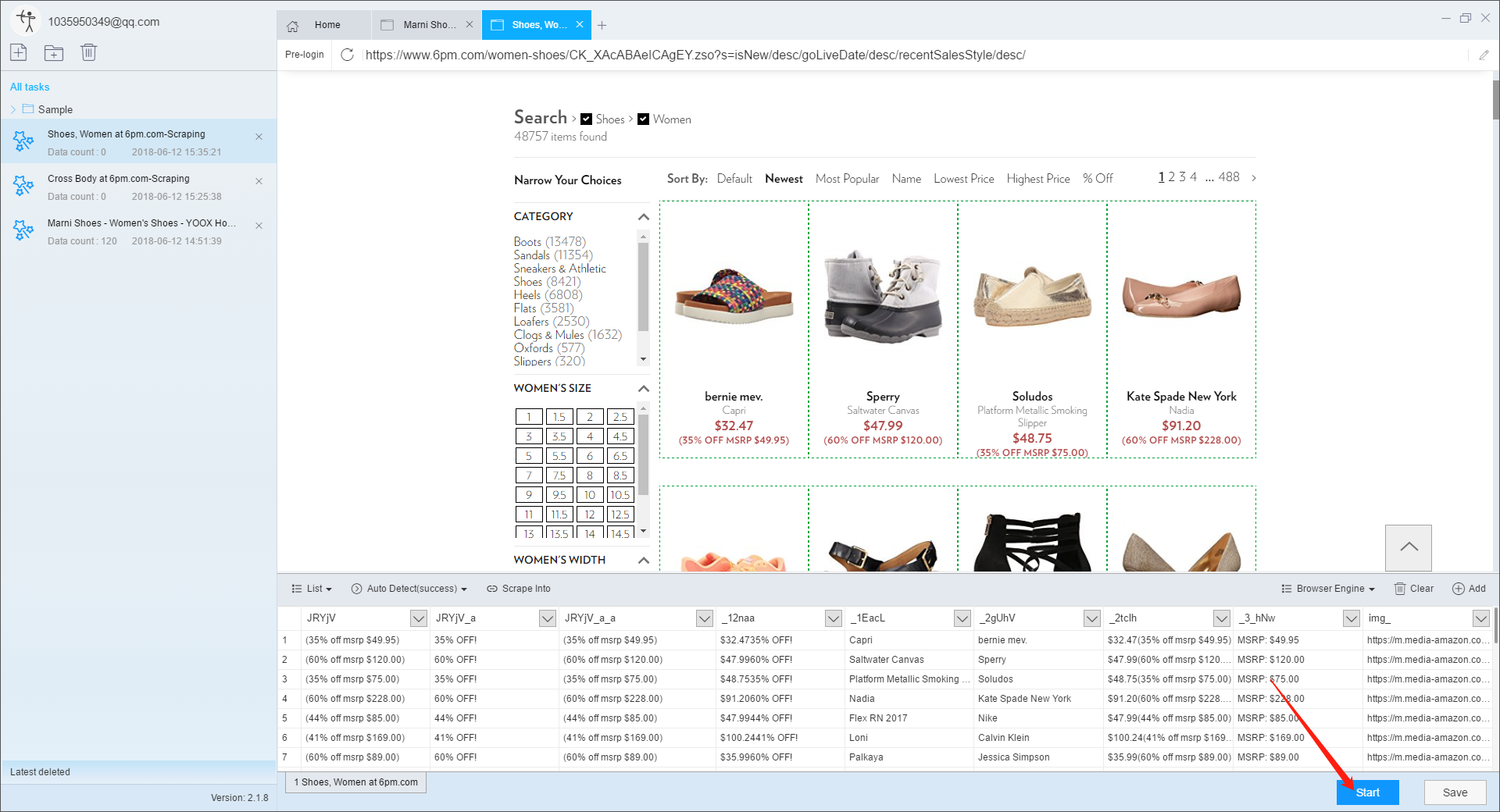Screen dimensions: 1500x812
Task: Click the back-to-top arrow button
Action: 1409,547
